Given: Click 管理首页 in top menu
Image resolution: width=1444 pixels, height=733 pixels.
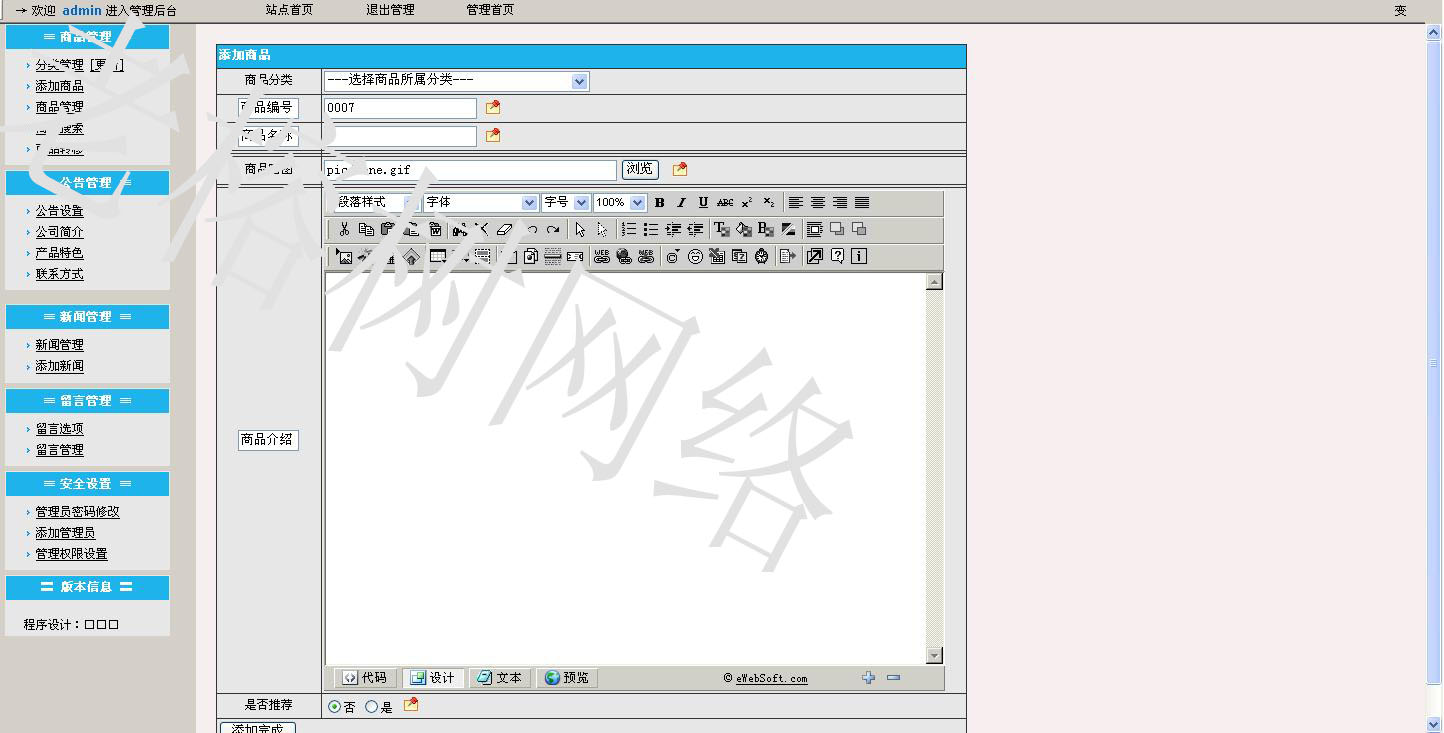Looking at the screenshot, I should [490, 10].
